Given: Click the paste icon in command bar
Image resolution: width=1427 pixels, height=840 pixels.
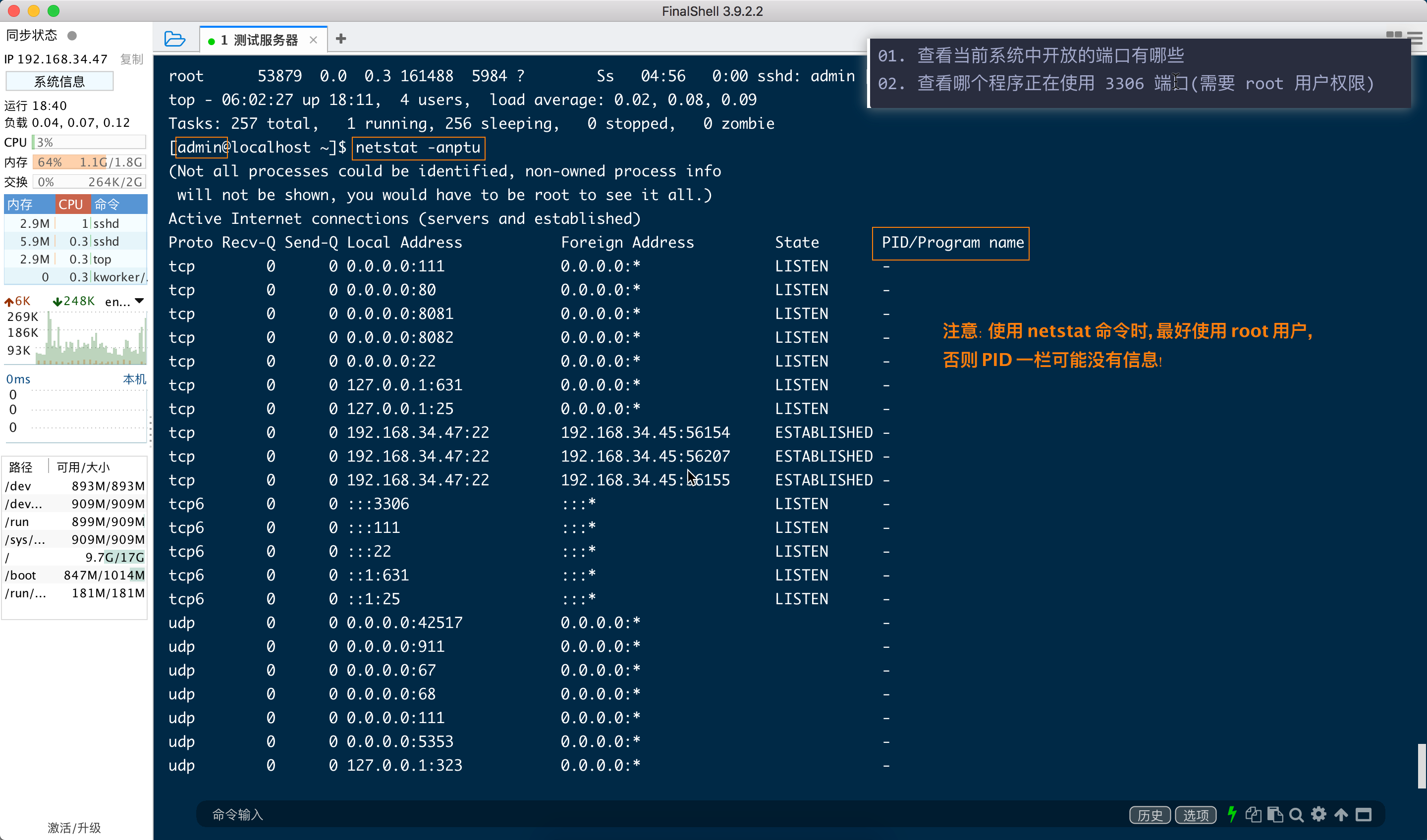Looking at the screenshot, I should click(x=1275, y=815).
